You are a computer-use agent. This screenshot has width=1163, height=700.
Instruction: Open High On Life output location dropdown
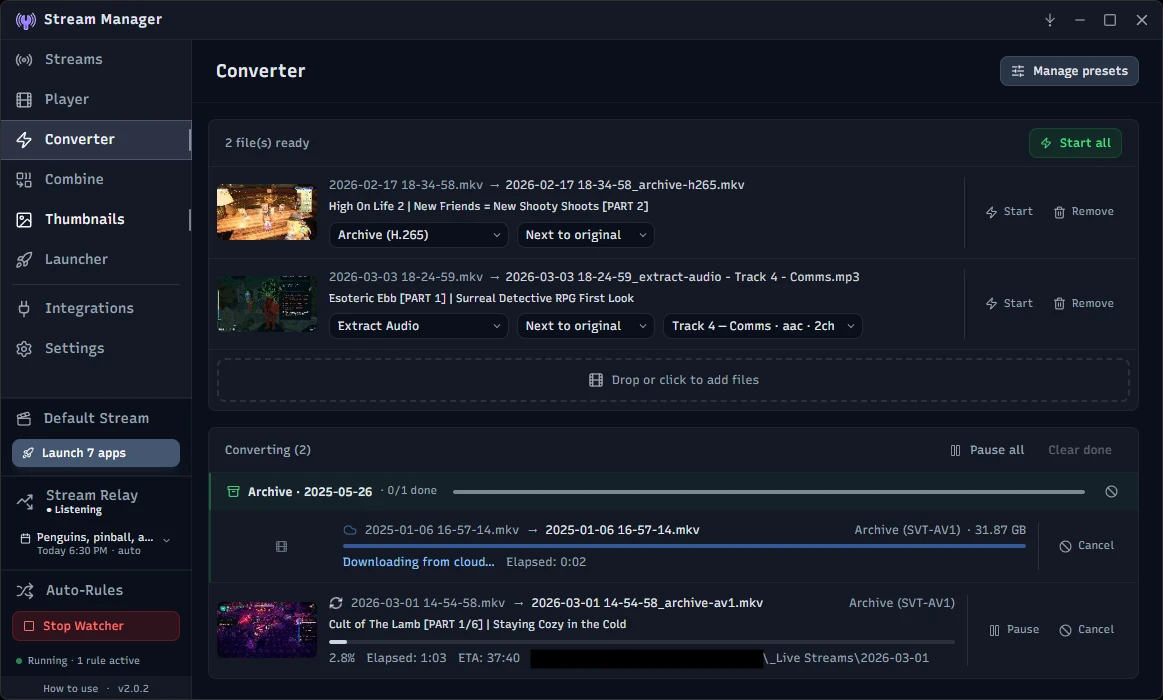(x=585, y=235)
